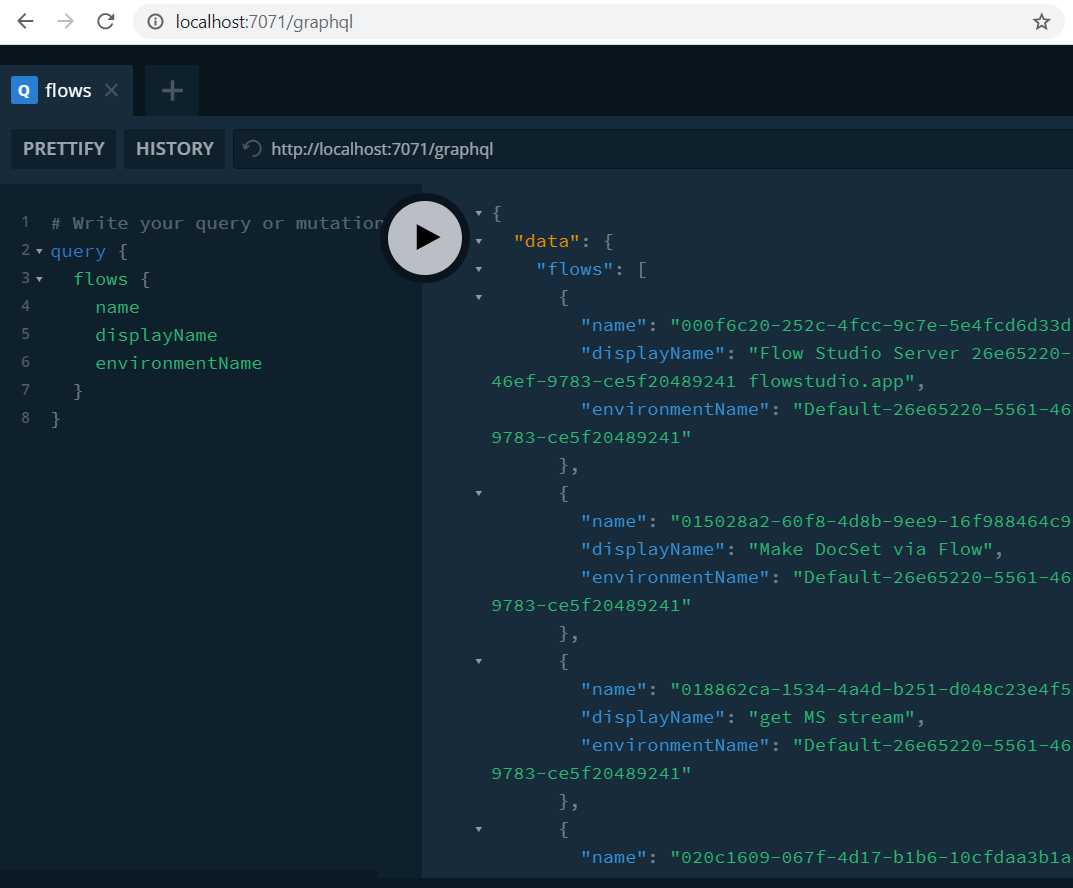Collapse the Make DocSet via Flow result object
Viewport: 1073px width, 888px height.
tap(479, 493)
